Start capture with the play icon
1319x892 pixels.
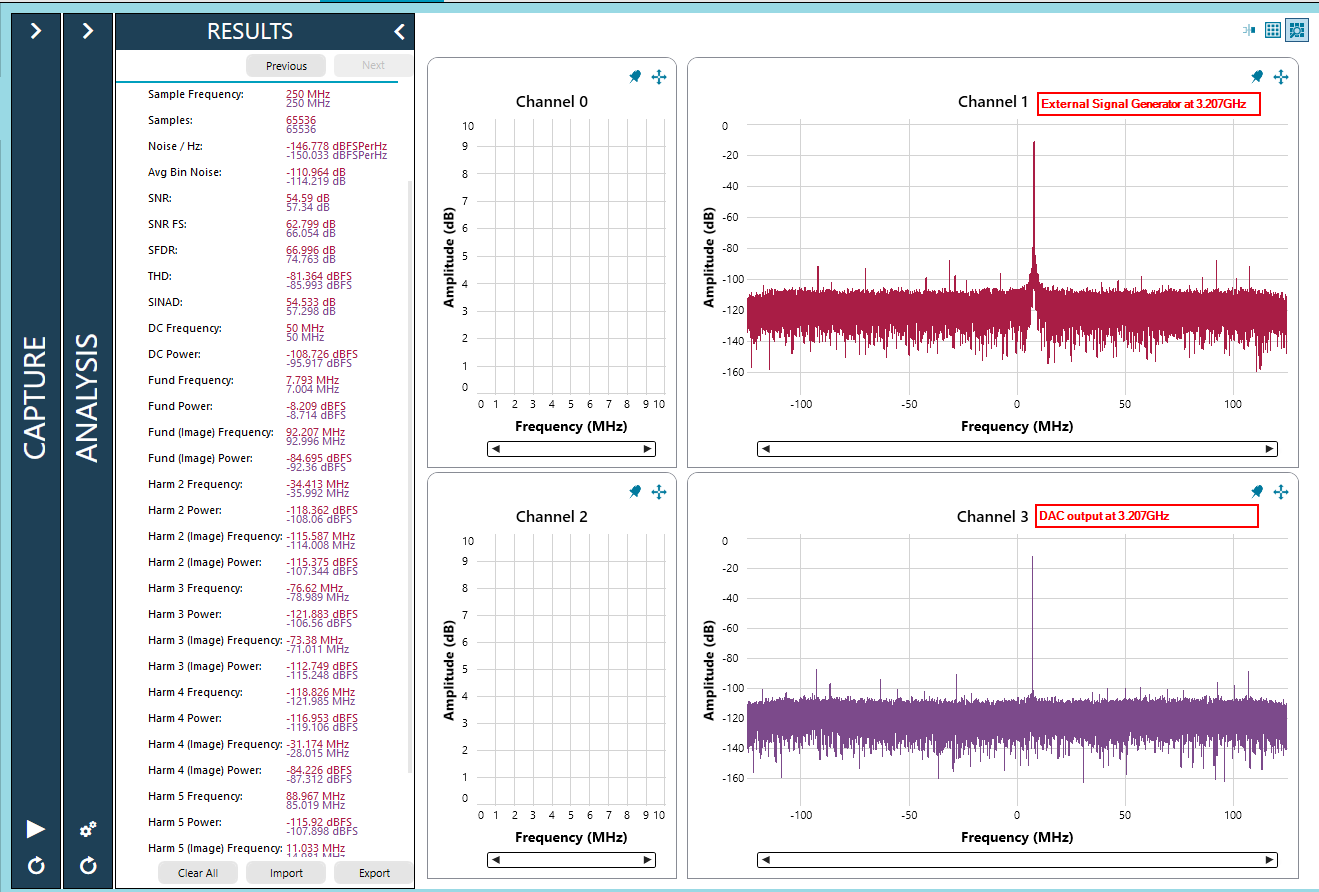tap(36, 829)
